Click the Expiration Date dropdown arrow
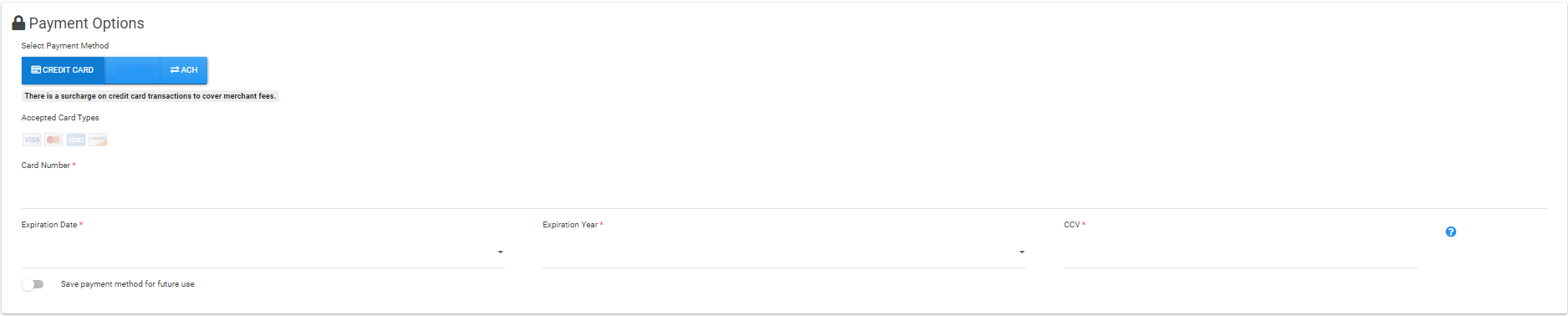1568x316 pixels. pyautogui.click(x=501, y=252)
